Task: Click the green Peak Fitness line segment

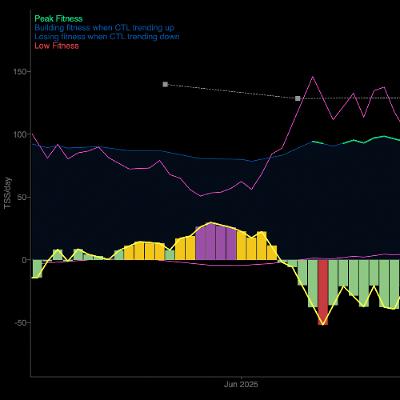Action: (x=318, y=143)
